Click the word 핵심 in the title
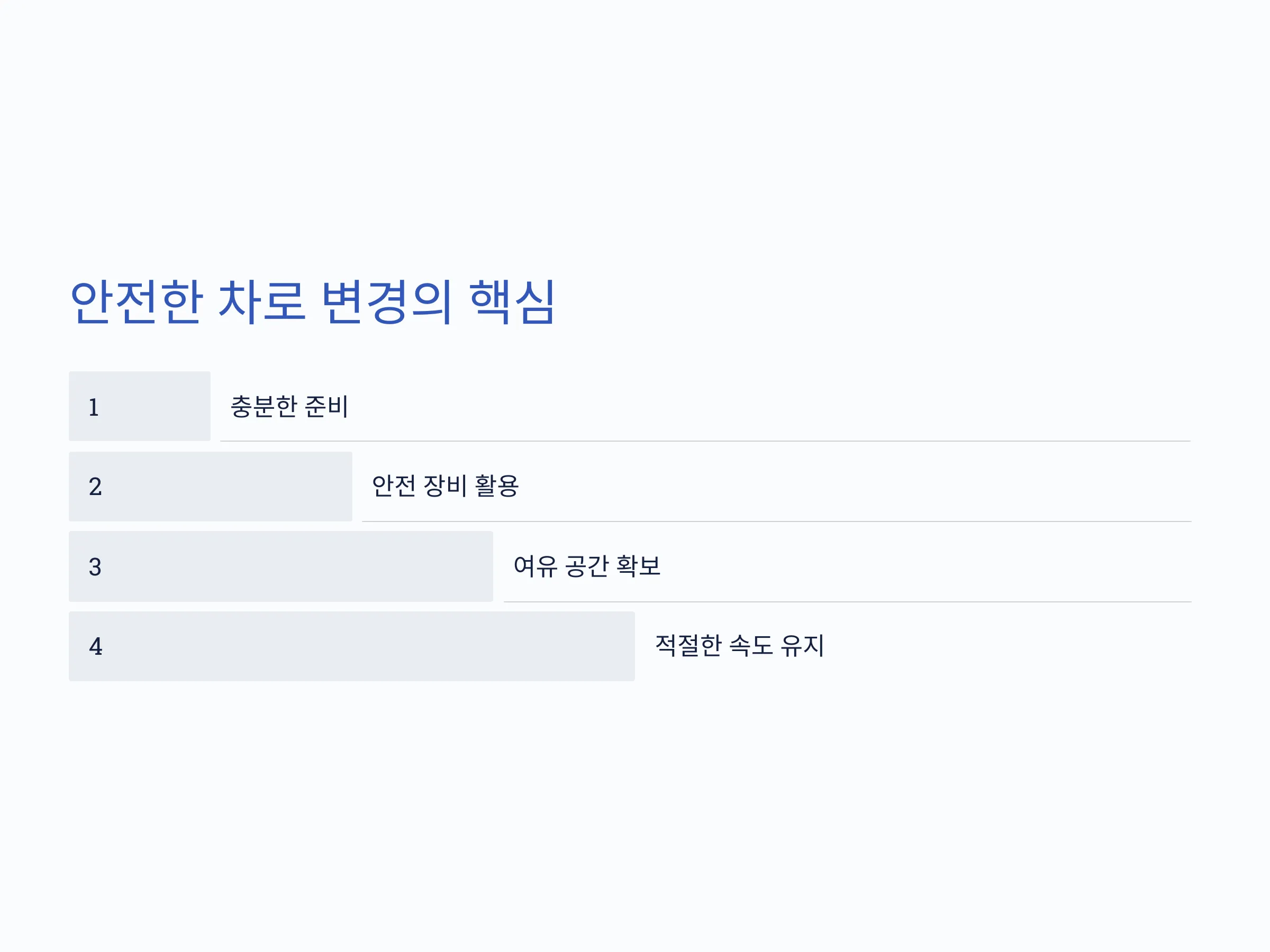The image size is (1270, 952). pyautogui.click(x=512, y=303)
